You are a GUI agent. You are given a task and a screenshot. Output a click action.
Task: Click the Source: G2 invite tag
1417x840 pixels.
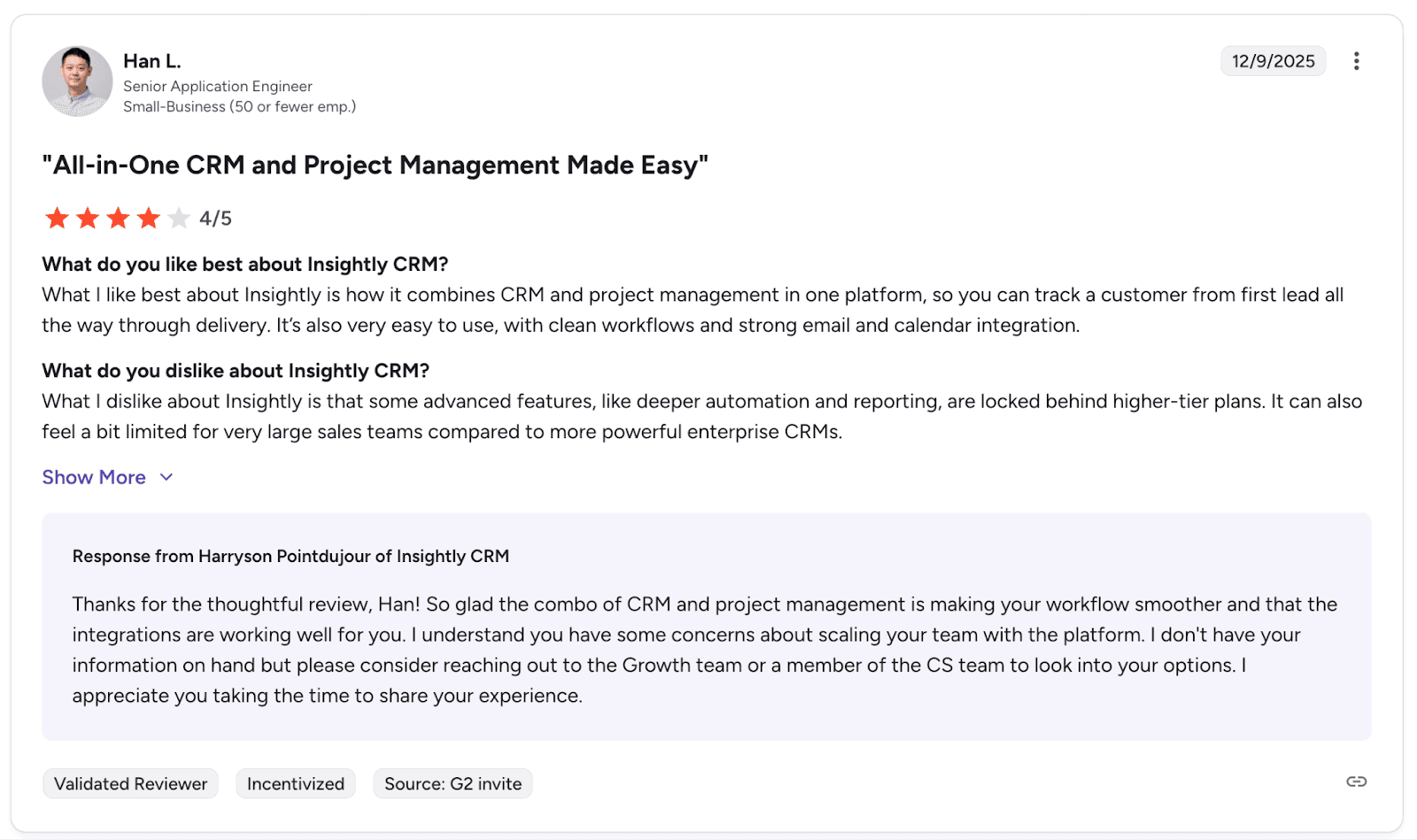click(453, 783)
